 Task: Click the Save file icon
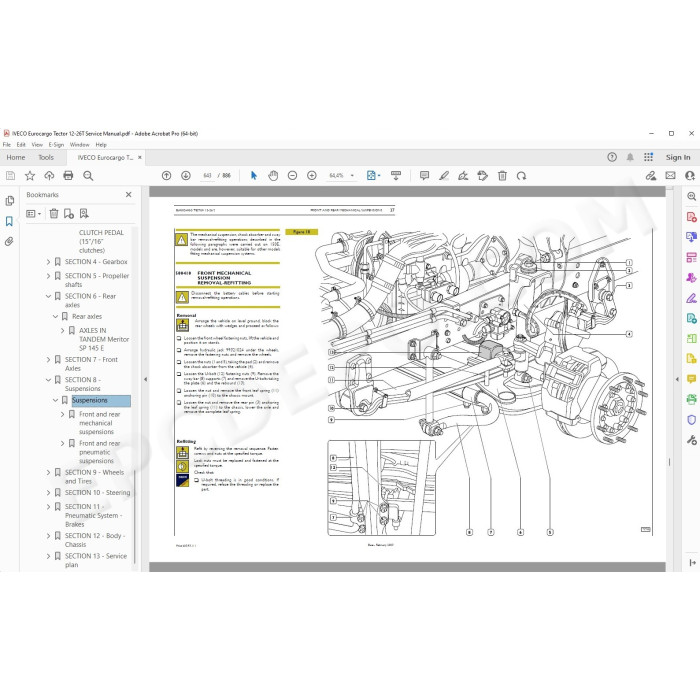[x=10, y=175]
